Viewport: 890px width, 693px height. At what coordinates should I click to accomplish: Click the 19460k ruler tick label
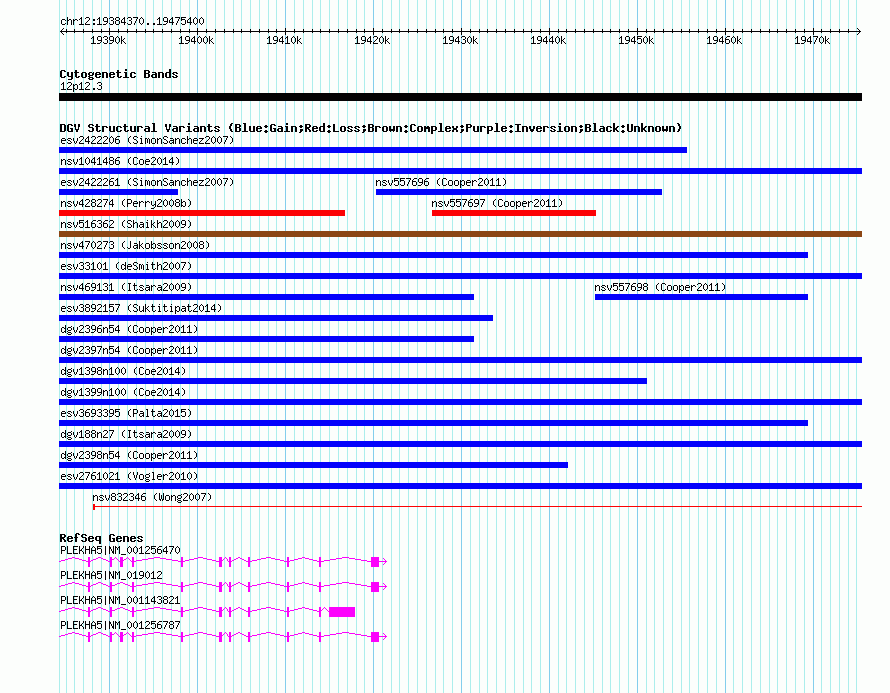click(724, 41)
